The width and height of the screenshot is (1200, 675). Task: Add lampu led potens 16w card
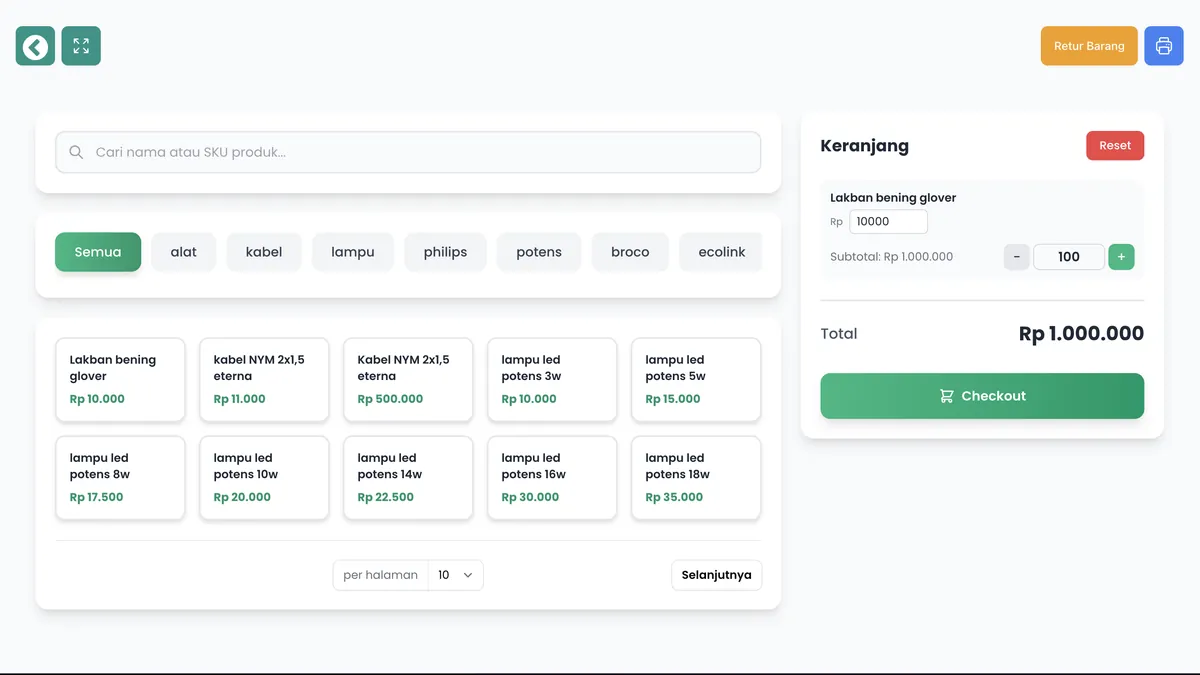tap(552, 478)
